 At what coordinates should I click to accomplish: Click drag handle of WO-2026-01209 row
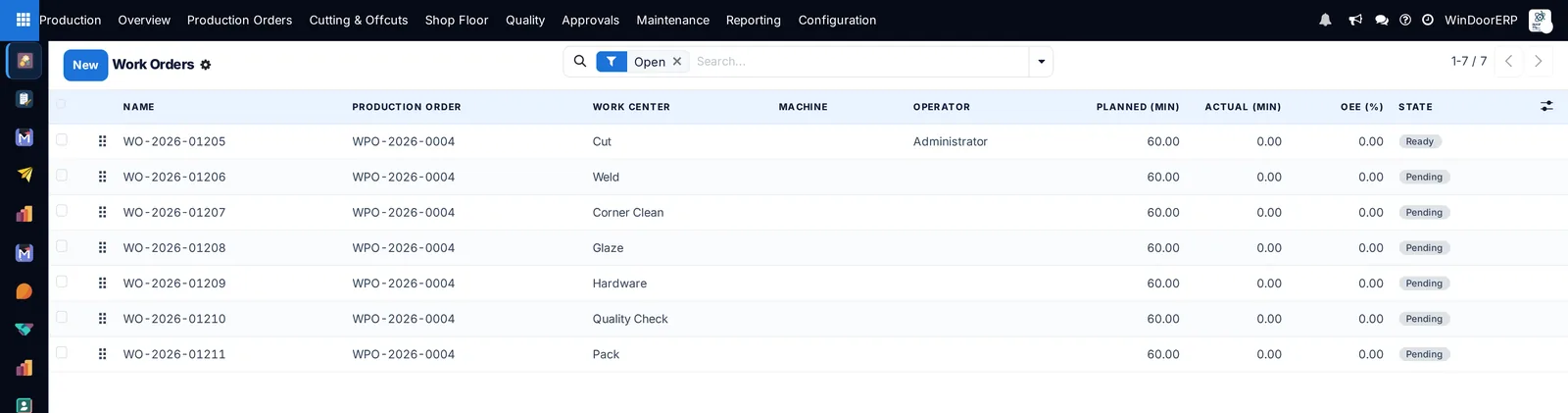pyautogui.click(x=102, y=283)
